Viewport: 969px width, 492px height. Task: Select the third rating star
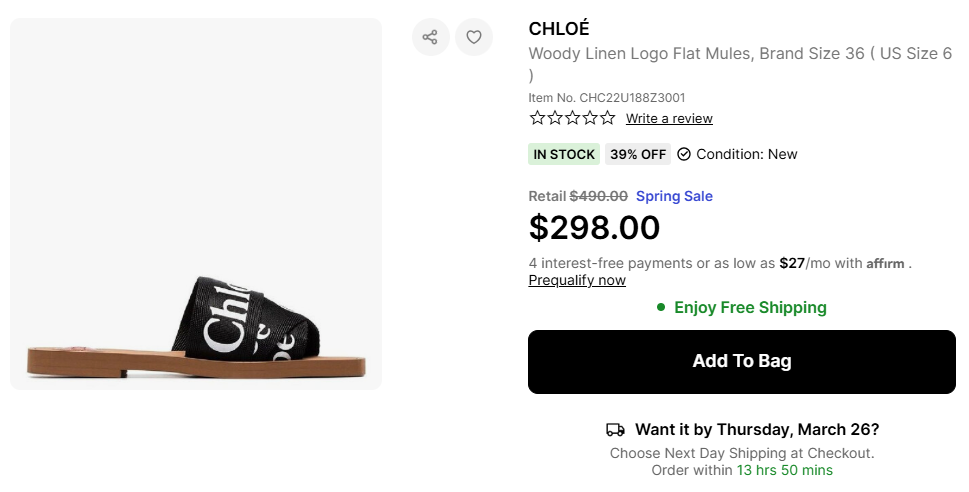[x=572, y=118]
